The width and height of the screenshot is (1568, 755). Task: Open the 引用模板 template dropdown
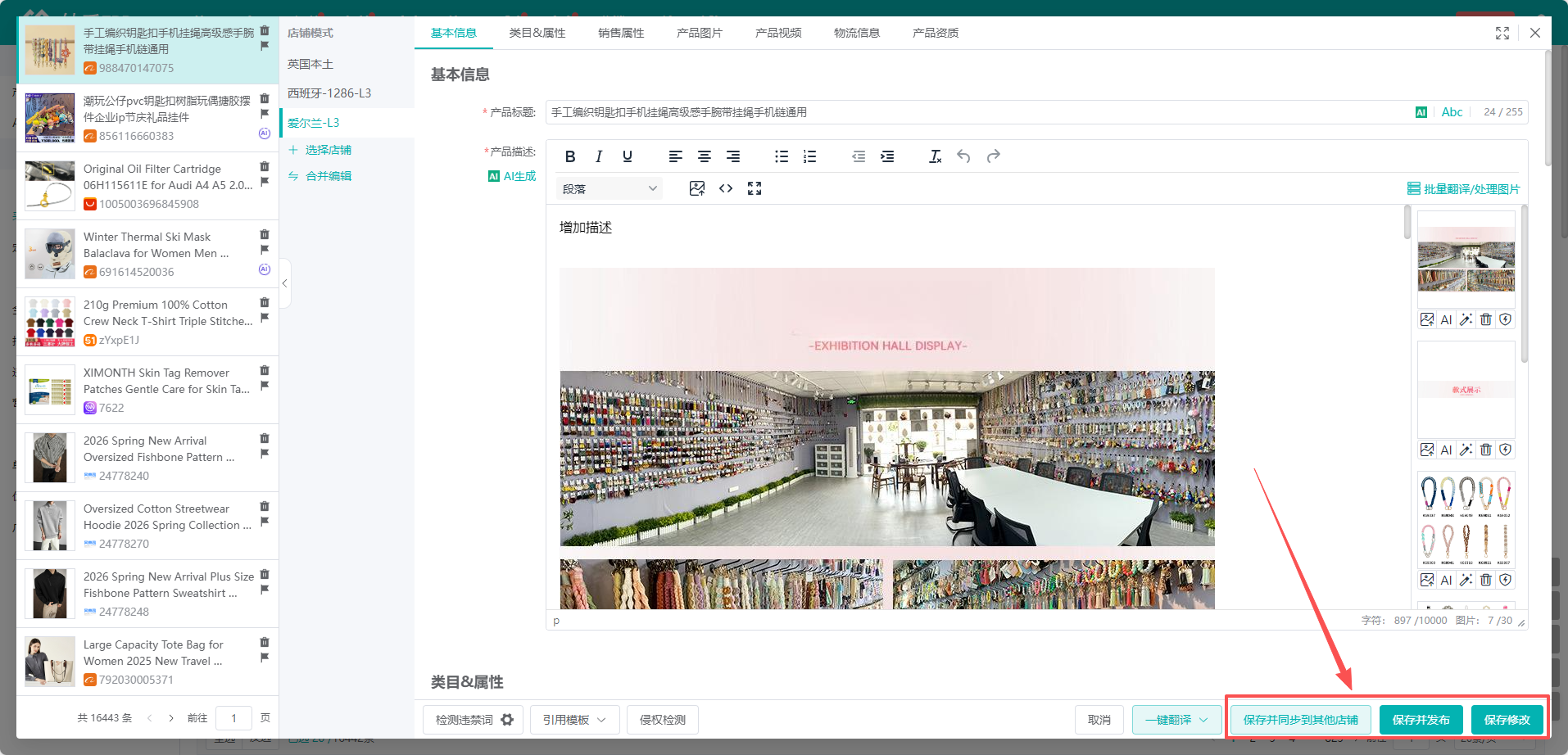tap(575, 720)
